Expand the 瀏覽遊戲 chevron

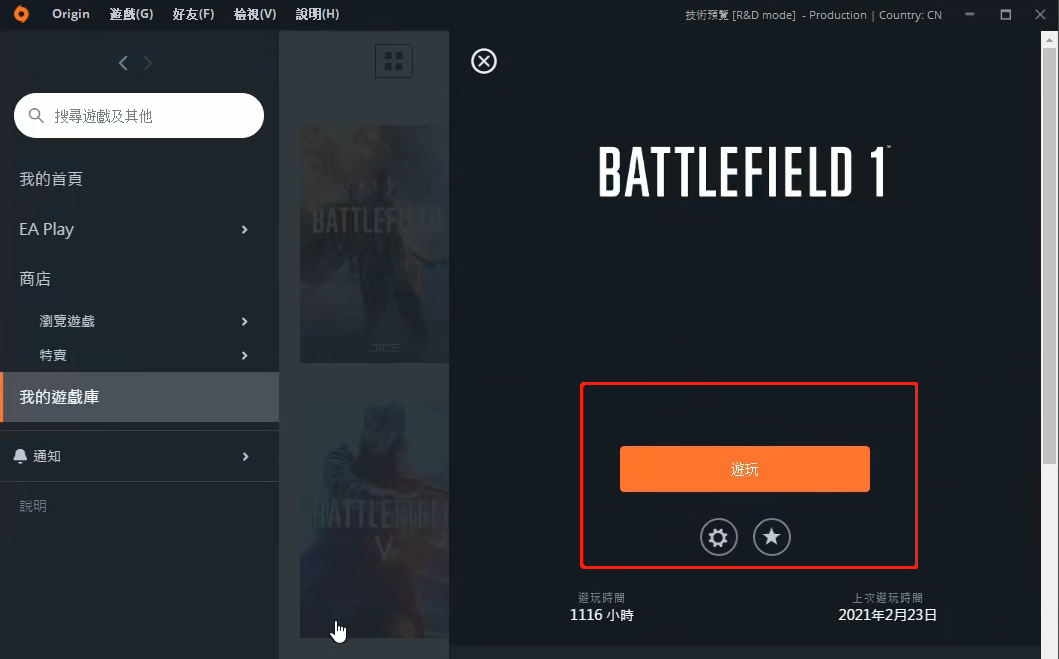[x=244, y=321]
